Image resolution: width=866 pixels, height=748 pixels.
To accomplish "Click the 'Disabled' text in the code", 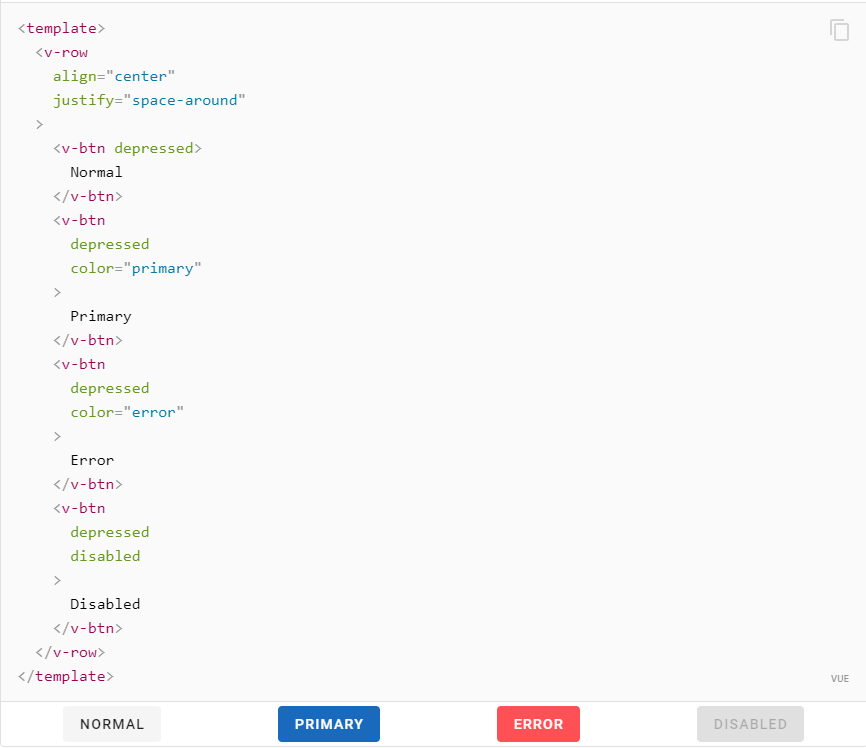I will 105,604.
